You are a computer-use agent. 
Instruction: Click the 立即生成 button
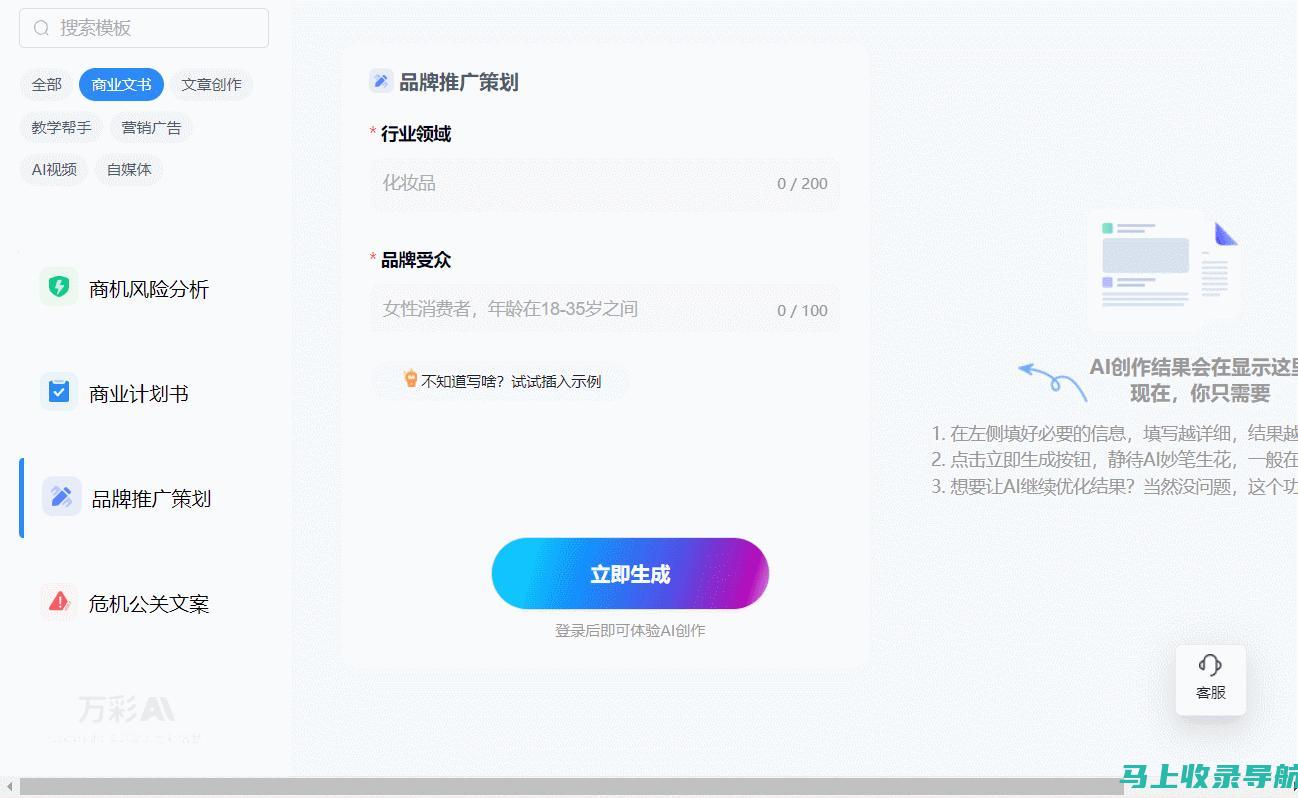click(x=630, y=574)
